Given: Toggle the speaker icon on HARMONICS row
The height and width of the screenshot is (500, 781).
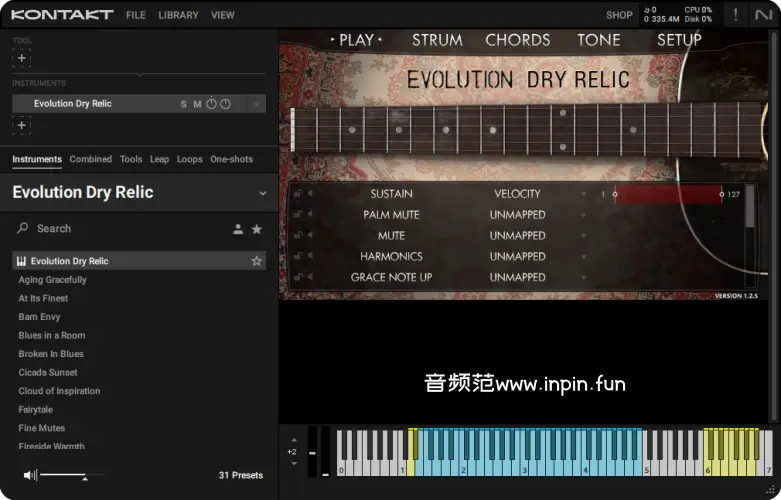Looking at the screenshot, I should [310, 256].
